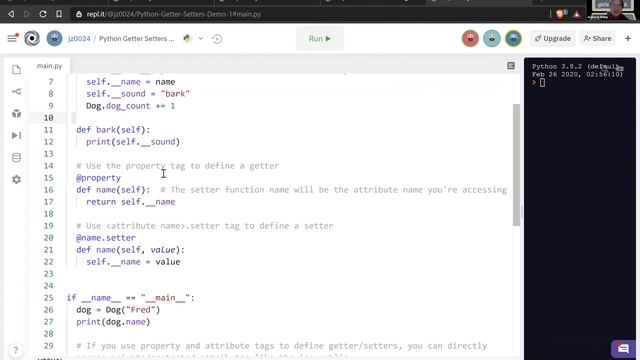Click 'print(dog.name)' code line

point(113,322)
